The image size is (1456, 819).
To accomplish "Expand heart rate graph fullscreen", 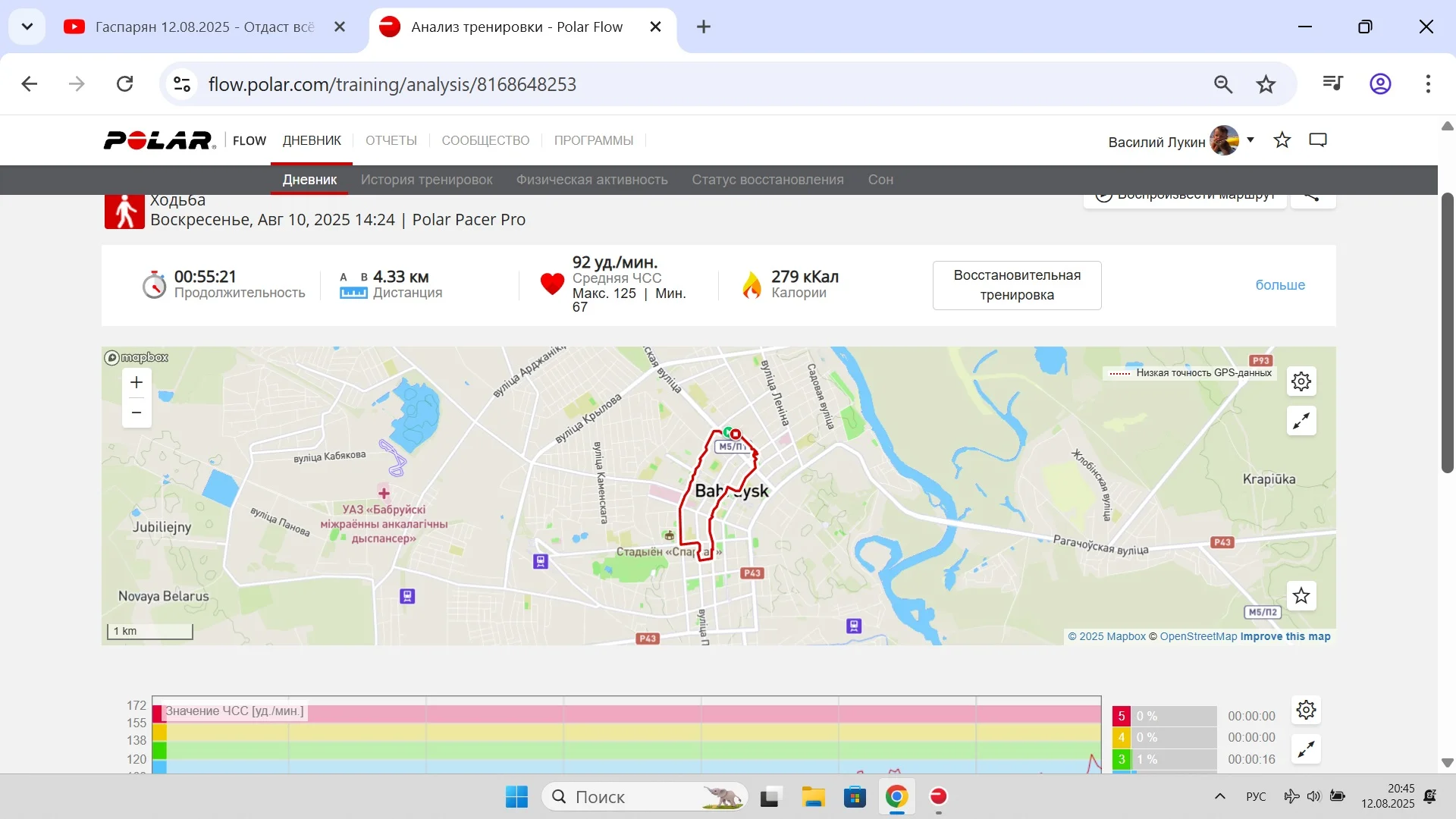I will click(1306, 750).
